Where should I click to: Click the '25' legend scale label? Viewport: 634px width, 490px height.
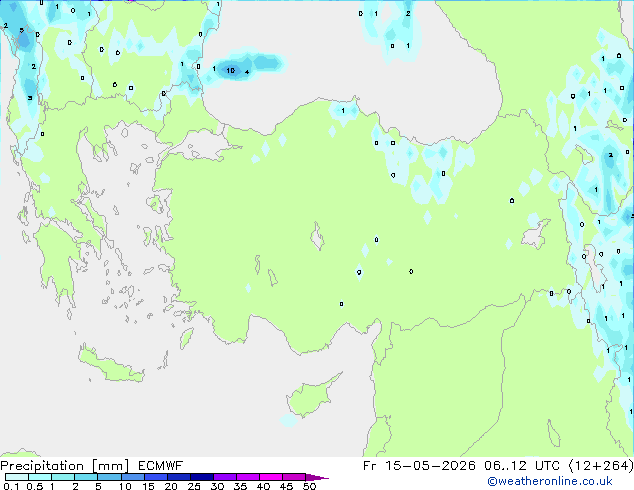pos(194,486)
